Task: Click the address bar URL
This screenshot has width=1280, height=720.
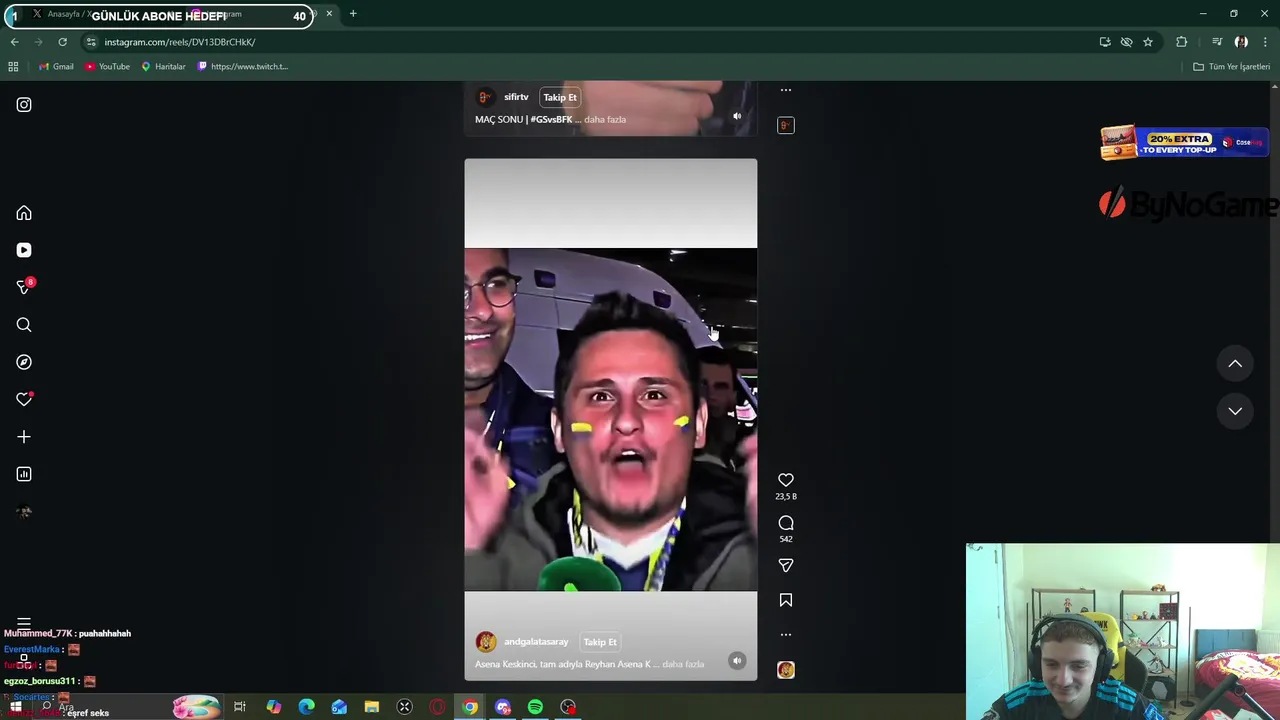Action: pyautogui.click(x=180, y=42)
